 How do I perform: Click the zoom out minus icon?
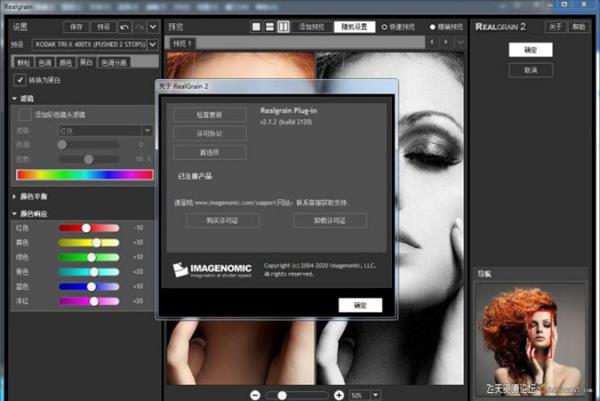pyautogui.click(x=256, y=395)
